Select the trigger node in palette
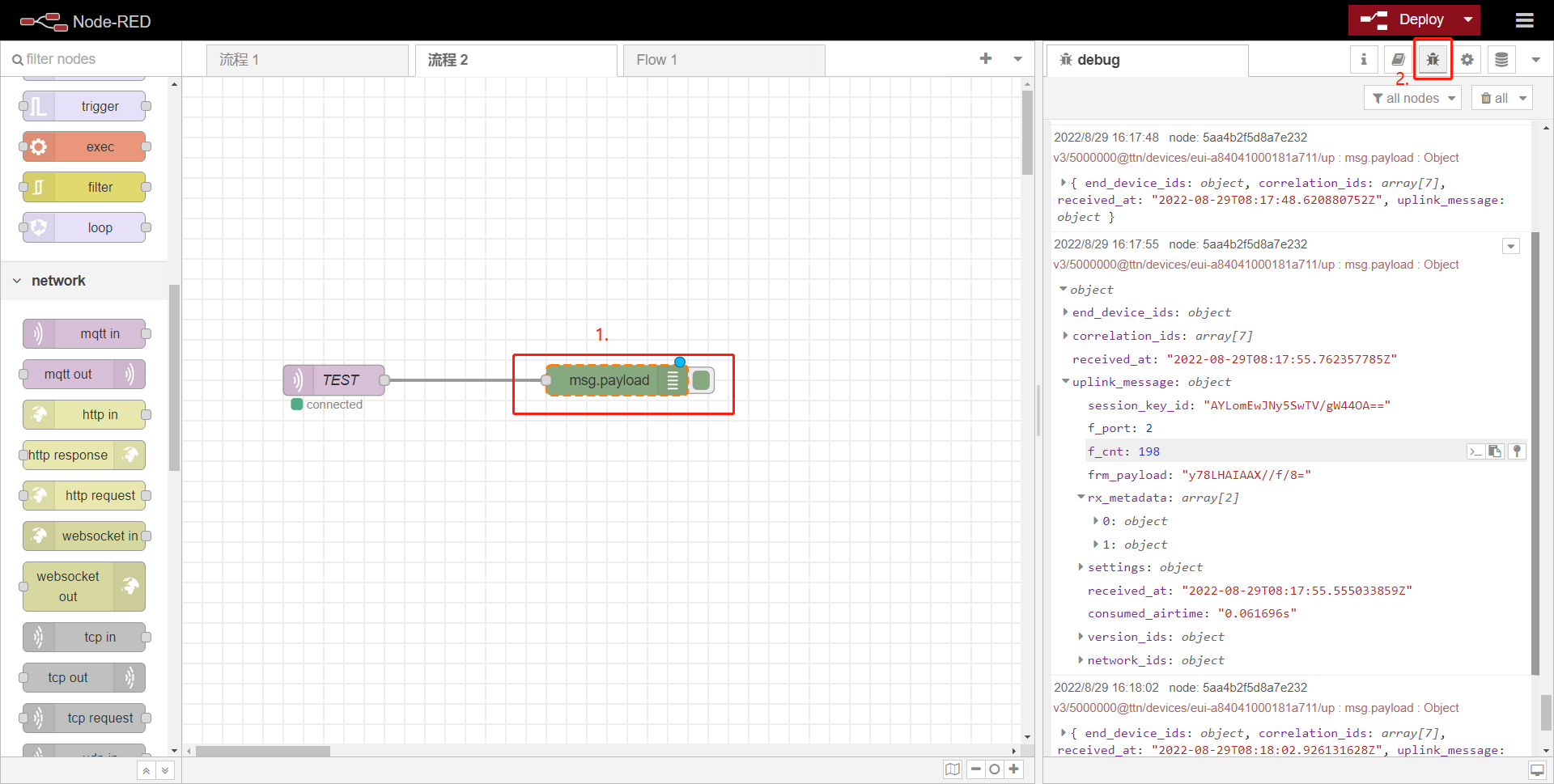Image resolution: width=1554 pixels, height=784 pixels. click(x=84, y=106)
